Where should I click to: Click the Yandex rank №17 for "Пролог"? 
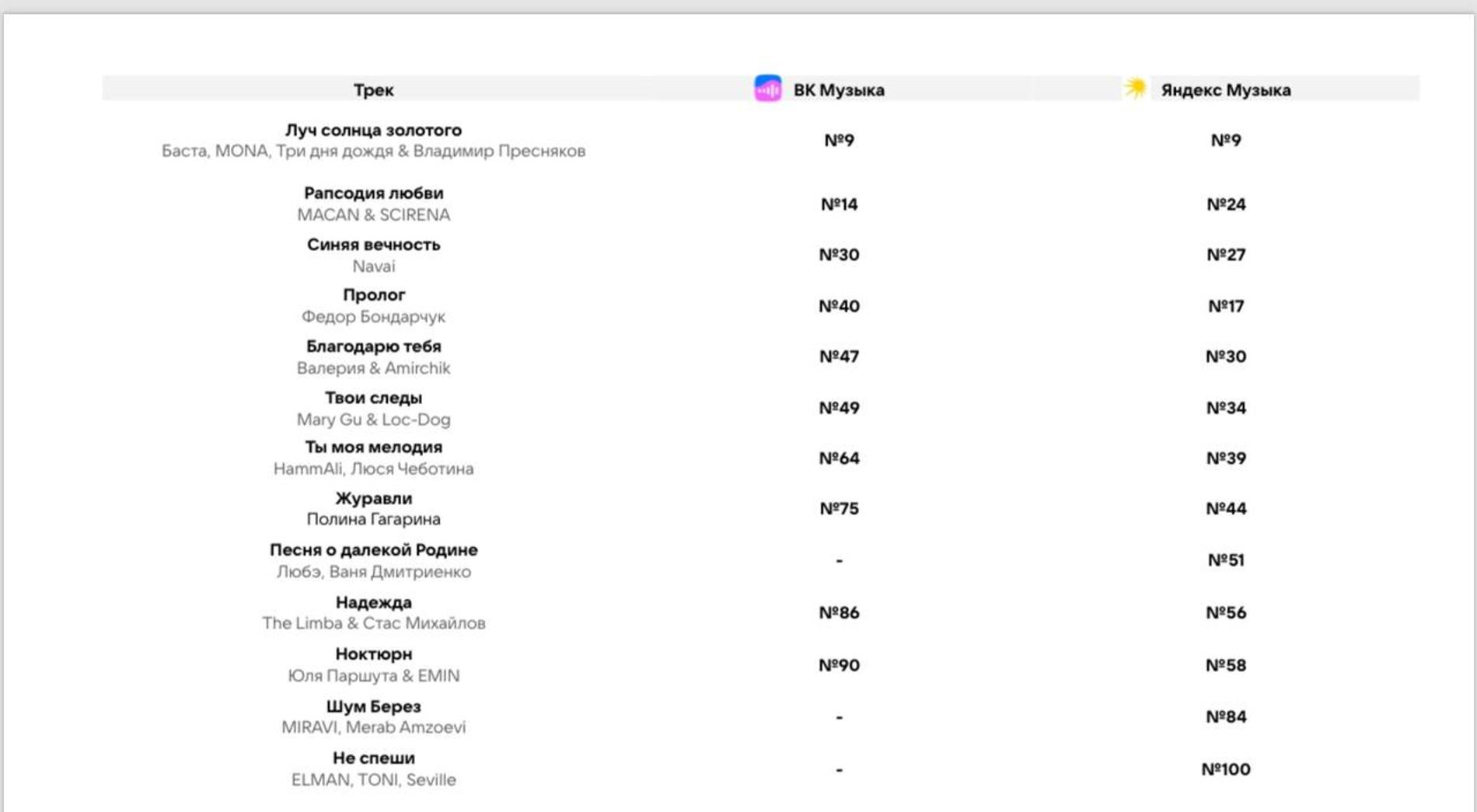pyautogui.click(x=1226, y=306)
